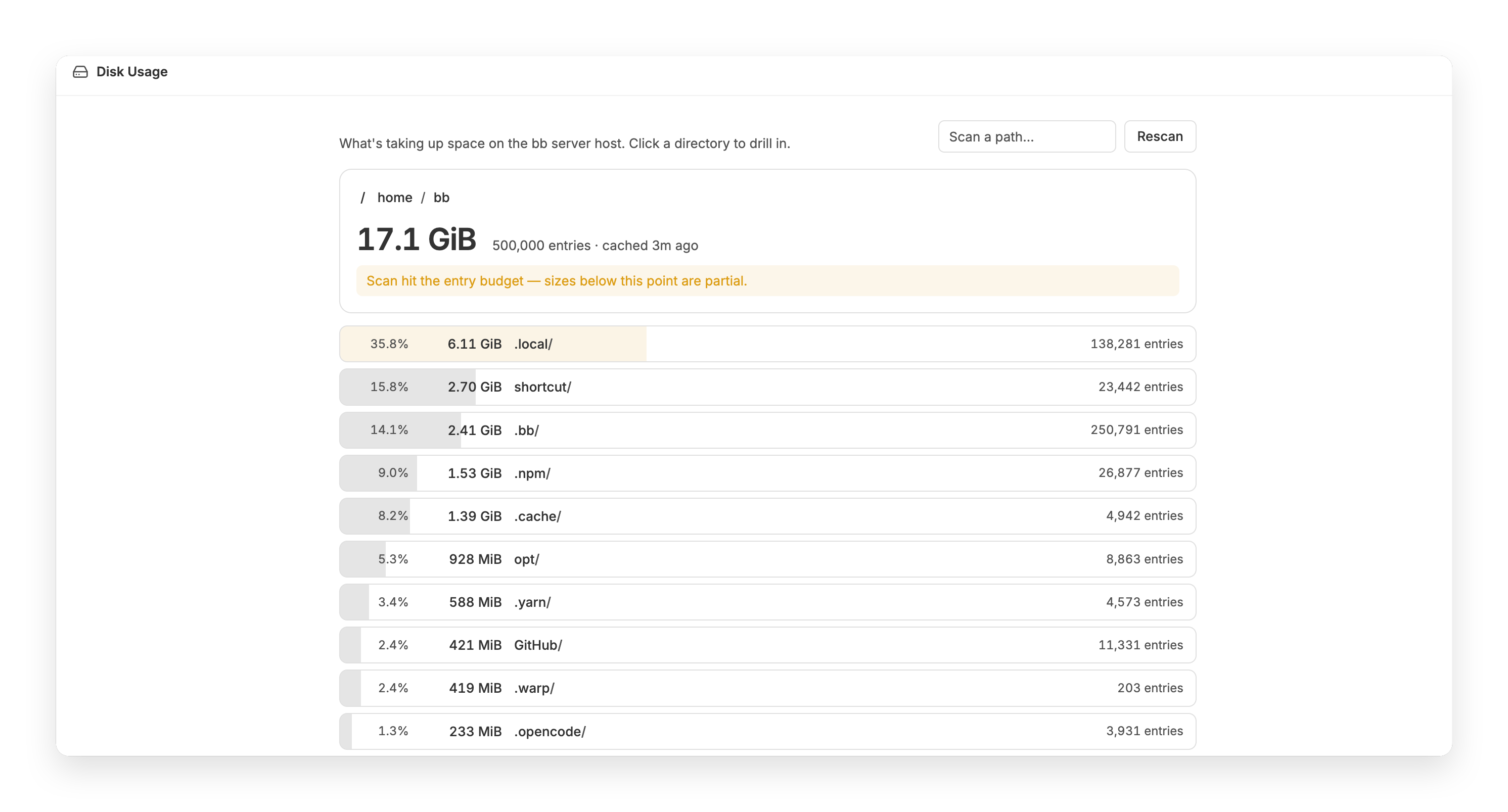Click the 2.70 GiB size value
This screenshot has height=812, width=1508.
pos(474,387)
